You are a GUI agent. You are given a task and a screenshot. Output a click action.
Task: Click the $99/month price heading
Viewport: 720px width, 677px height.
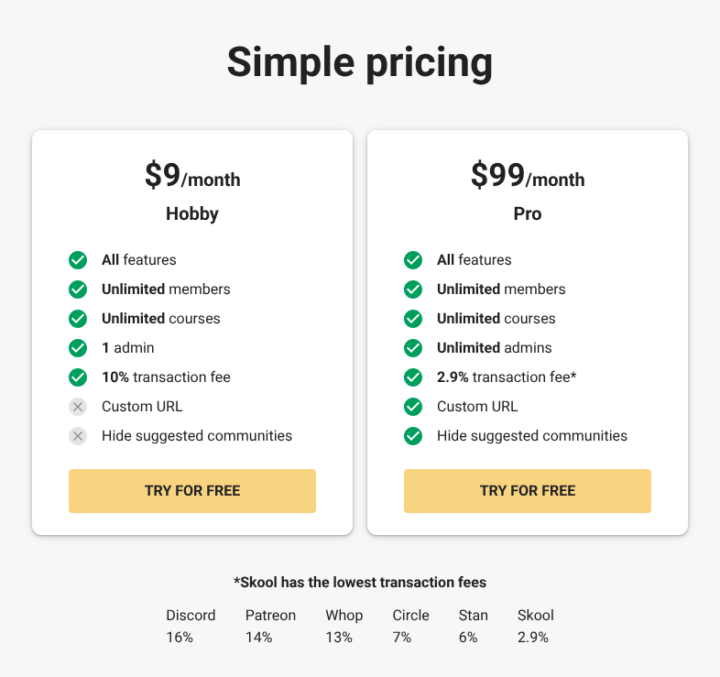(527, 176)
